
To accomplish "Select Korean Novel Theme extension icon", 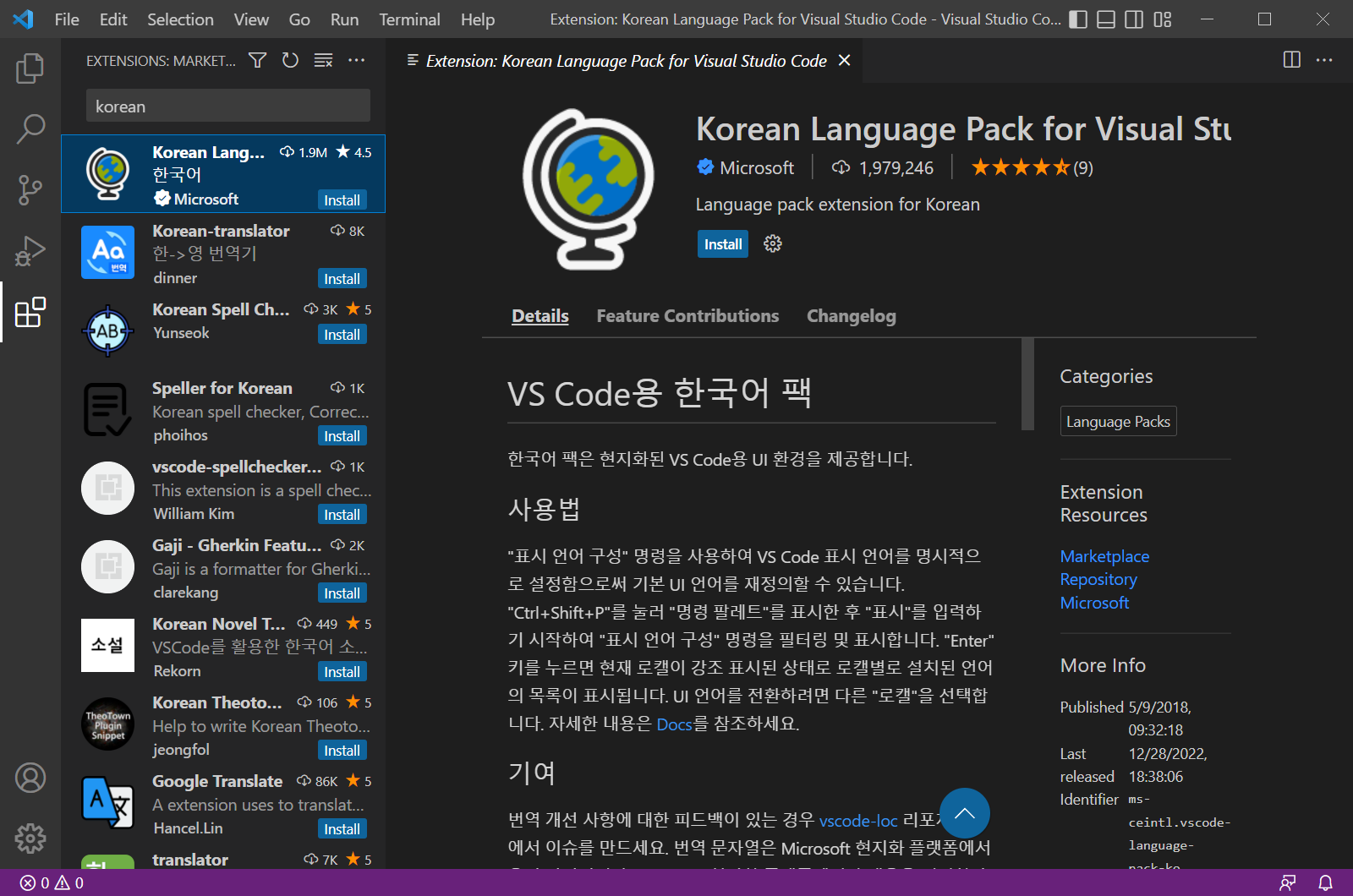I will tap(107, 645).
